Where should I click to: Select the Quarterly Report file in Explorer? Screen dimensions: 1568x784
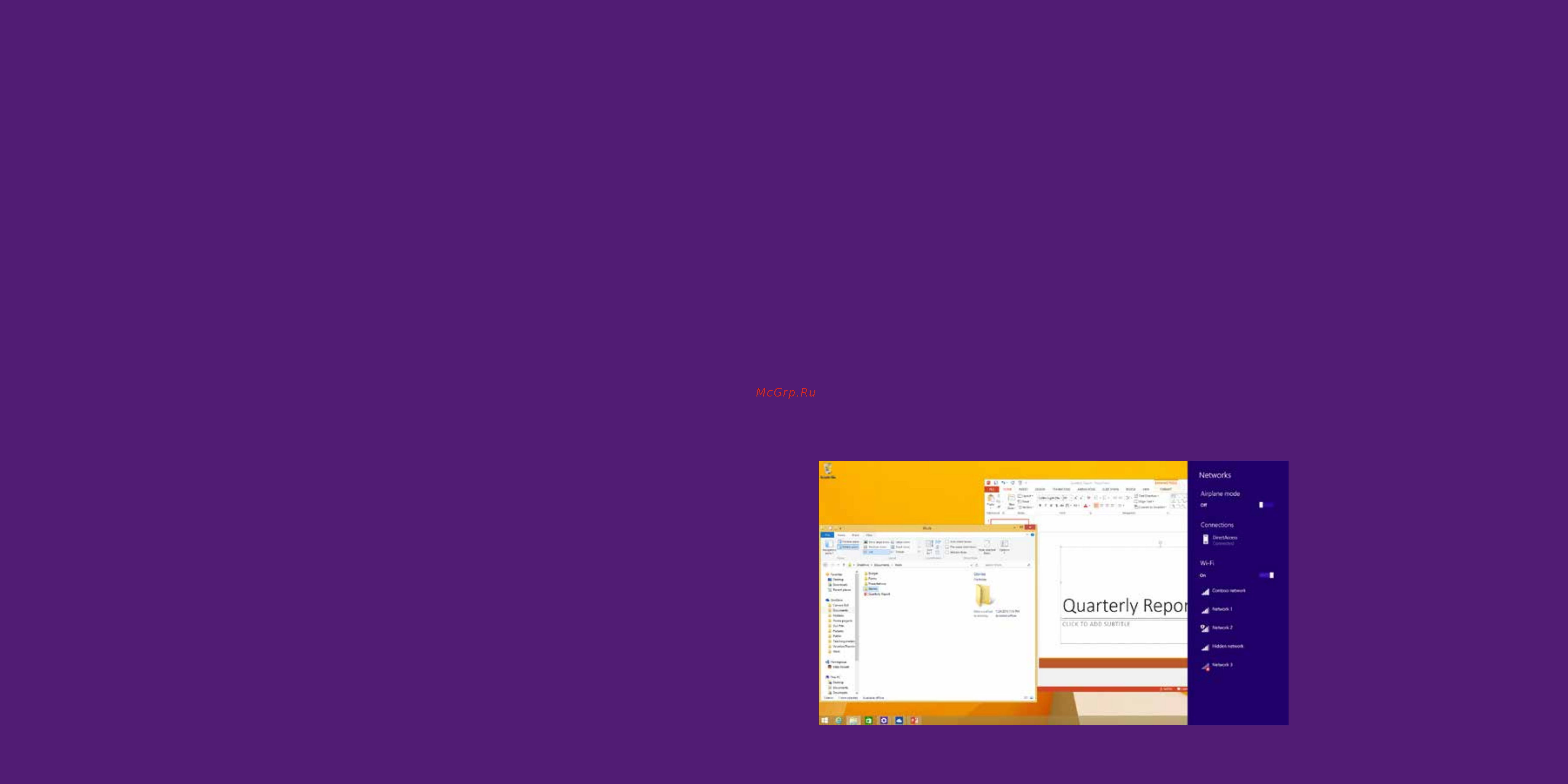coord(877,594)
